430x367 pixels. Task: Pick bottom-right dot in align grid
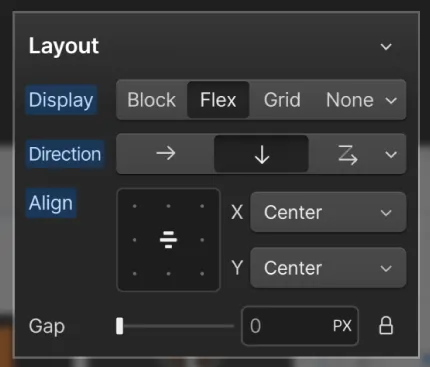click(202, 274)
